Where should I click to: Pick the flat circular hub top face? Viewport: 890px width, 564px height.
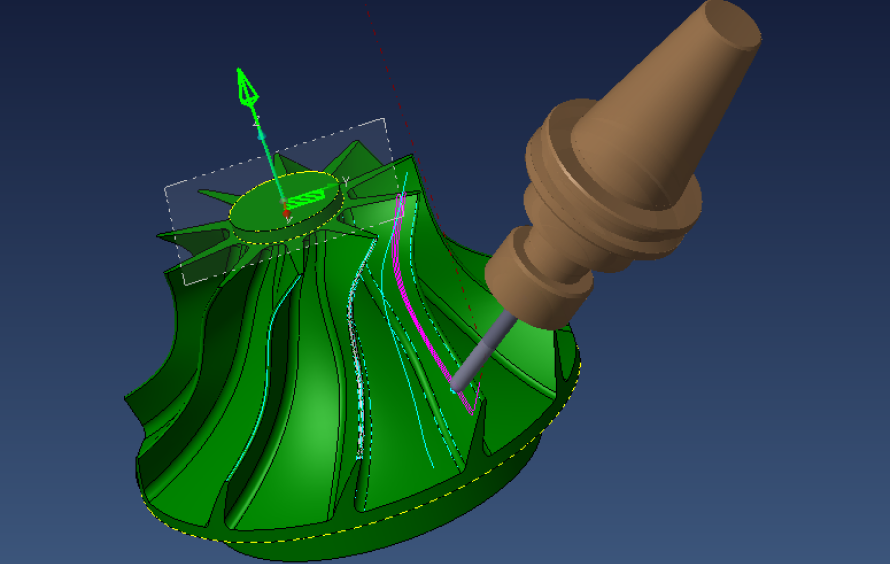point(265,213)
